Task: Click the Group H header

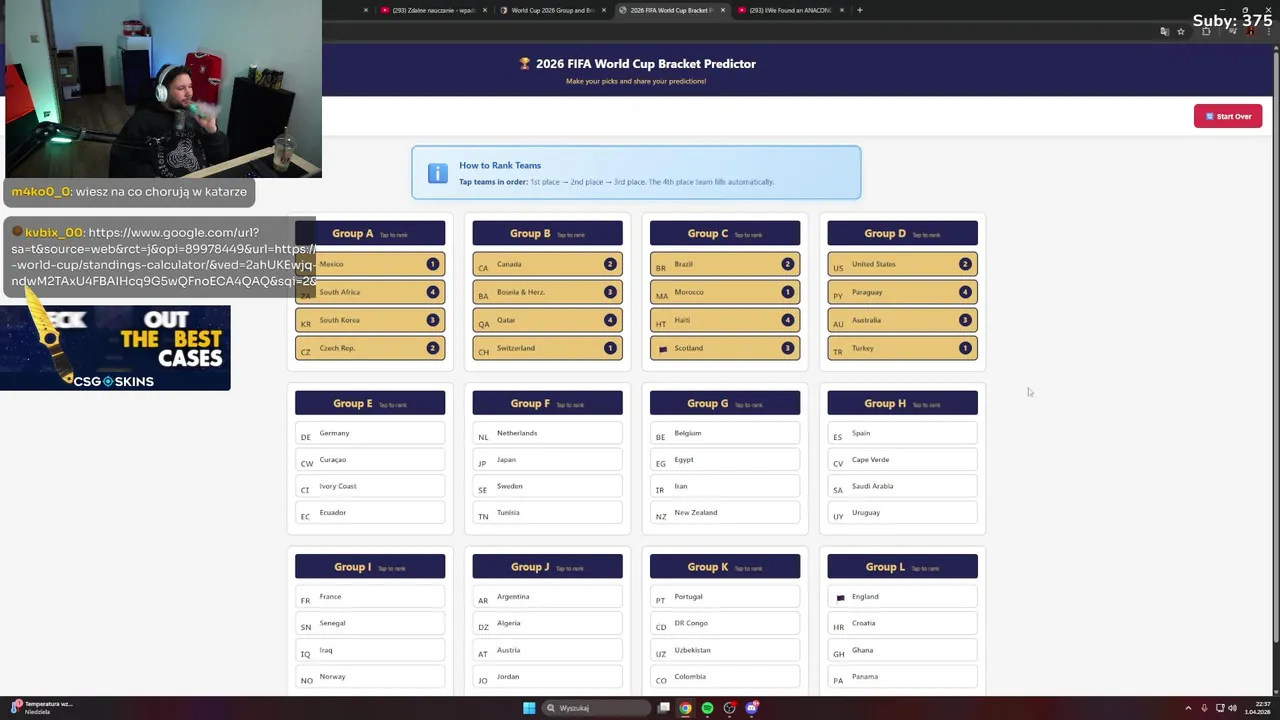Action: tap(902, 403)
